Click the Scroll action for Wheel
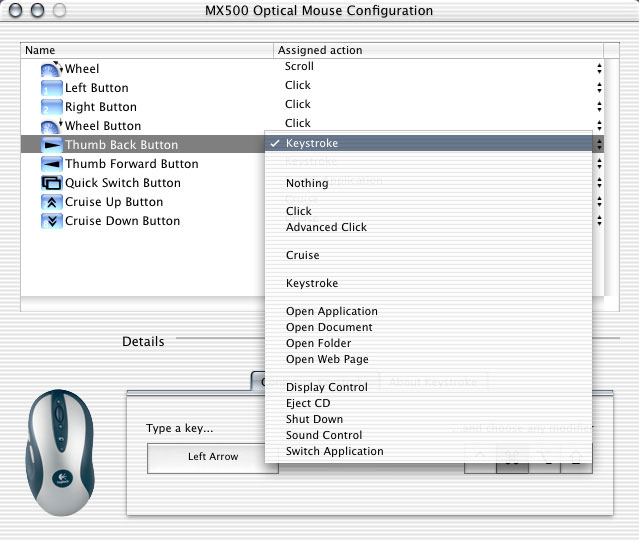Viewport: 639px width, 541px height. tap(299, 66)
